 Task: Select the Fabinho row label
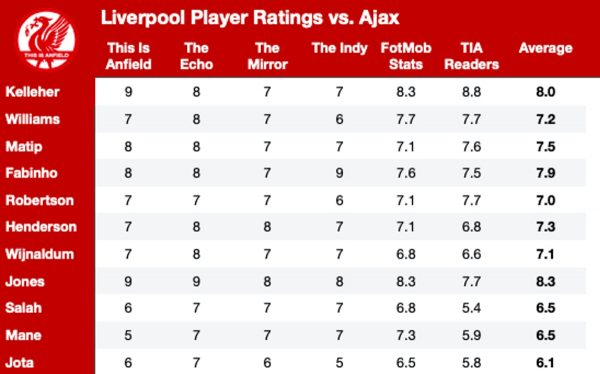31,173
